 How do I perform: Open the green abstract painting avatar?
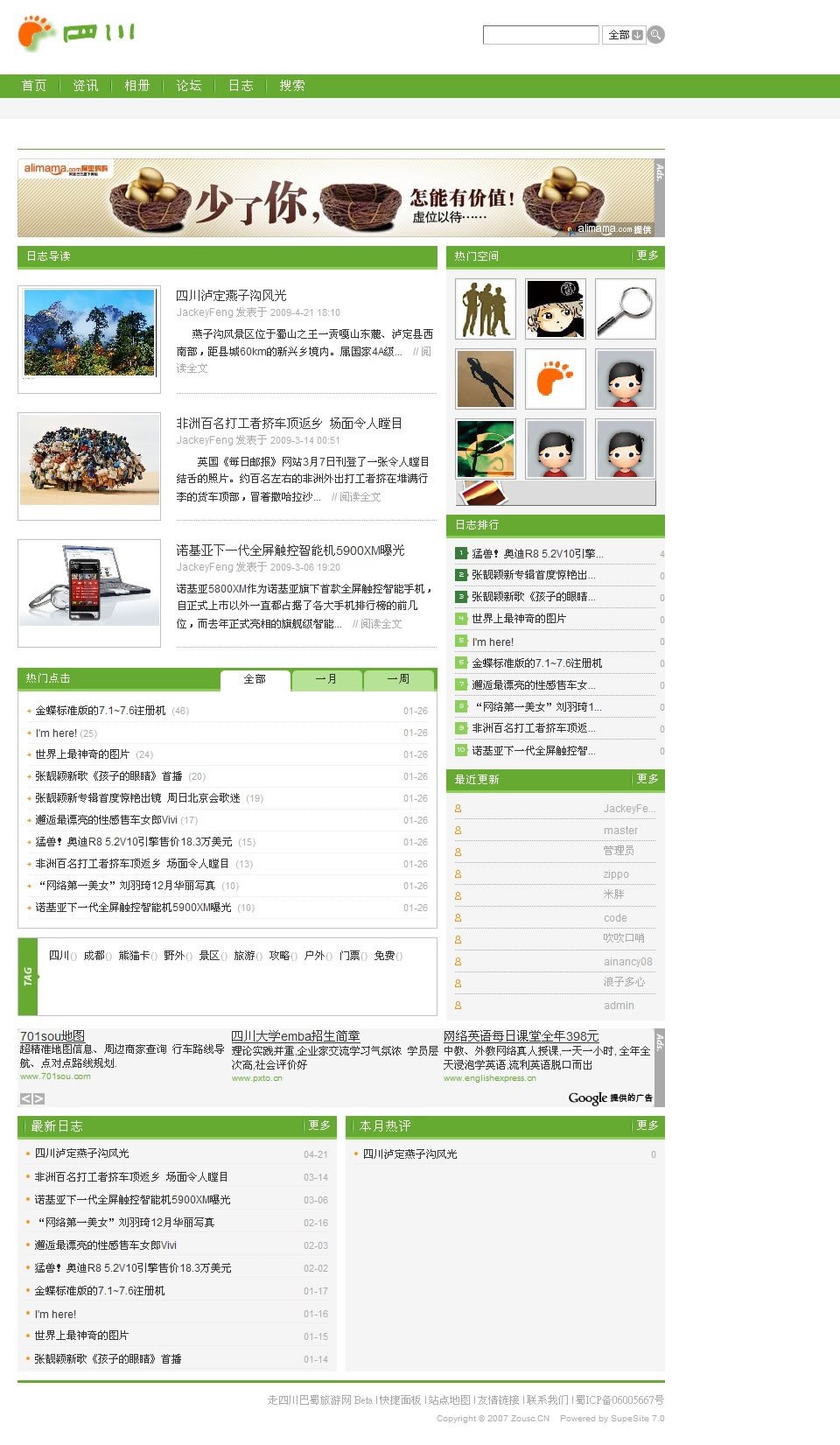click(x=486, y=449)
